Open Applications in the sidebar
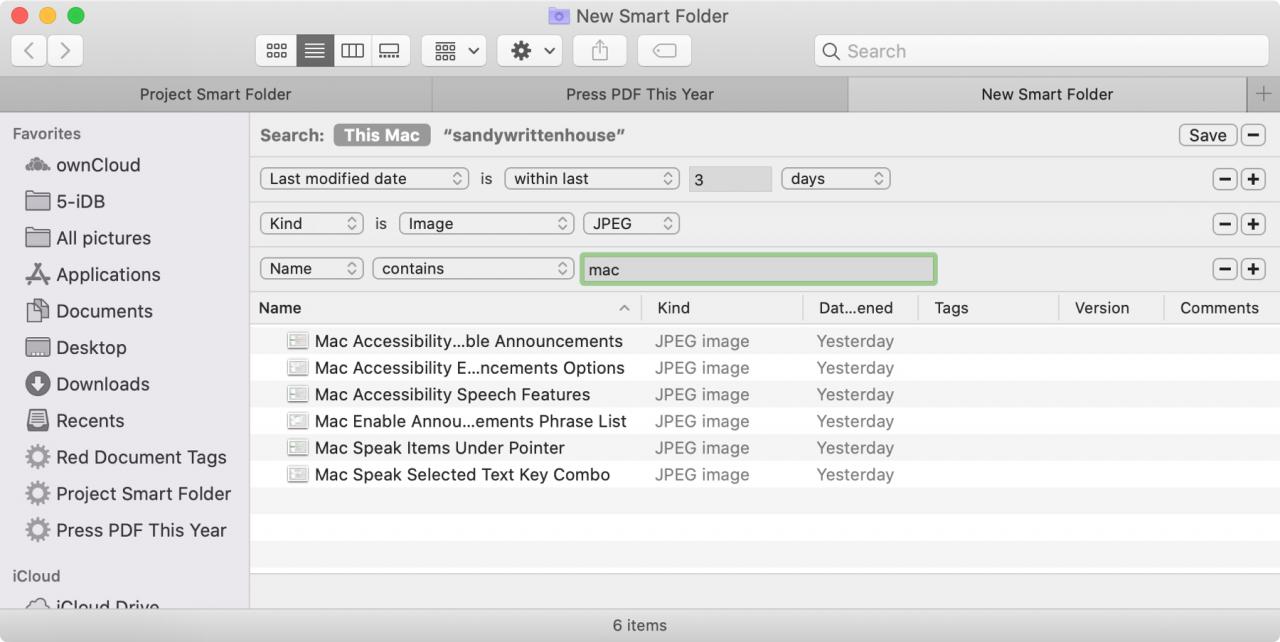1280x642 pixels. tap(92, 275)
